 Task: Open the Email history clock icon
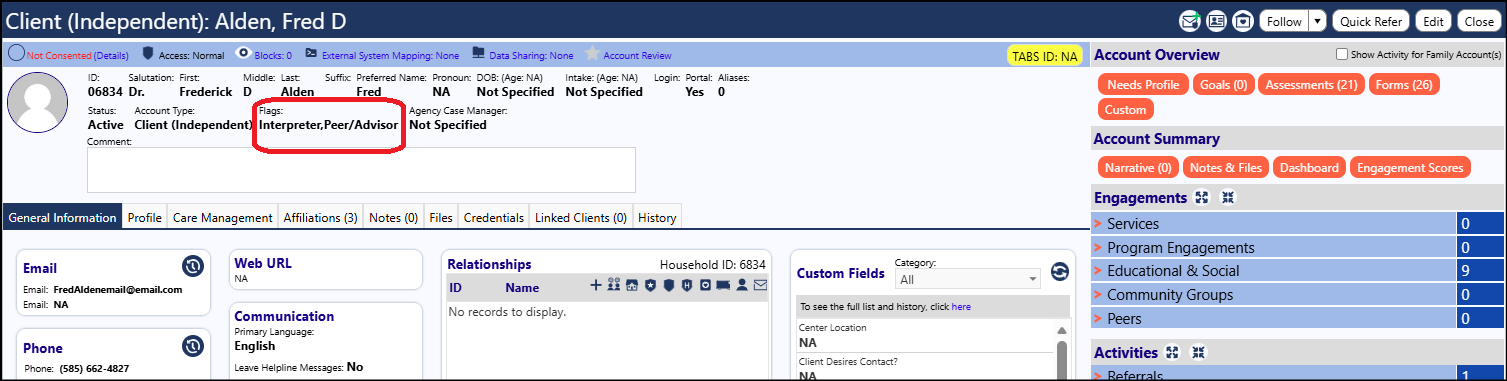pos(193,266)
